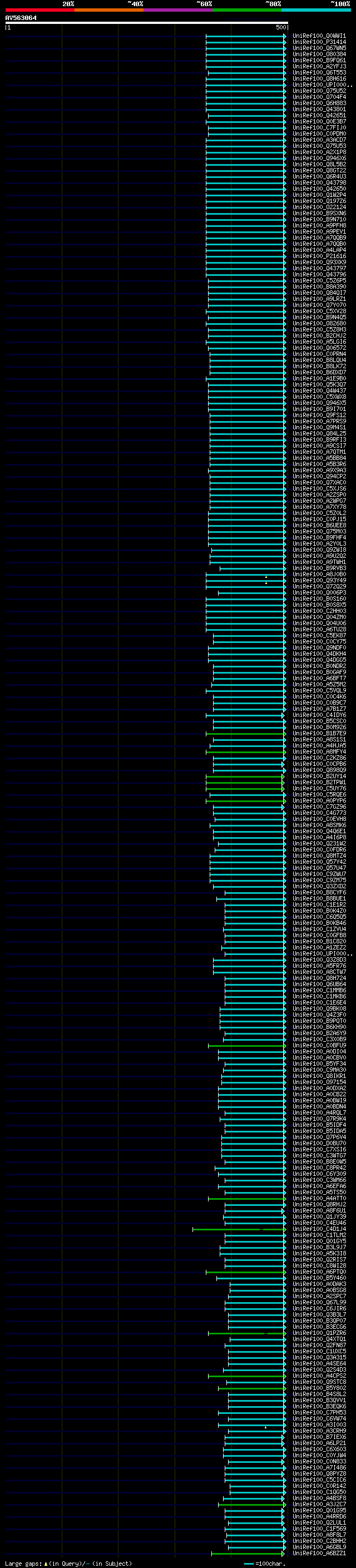Screen dimensions: 356x1568
Task: Click label UniRef100_C2HH03
Action: [x=319, y=611]
